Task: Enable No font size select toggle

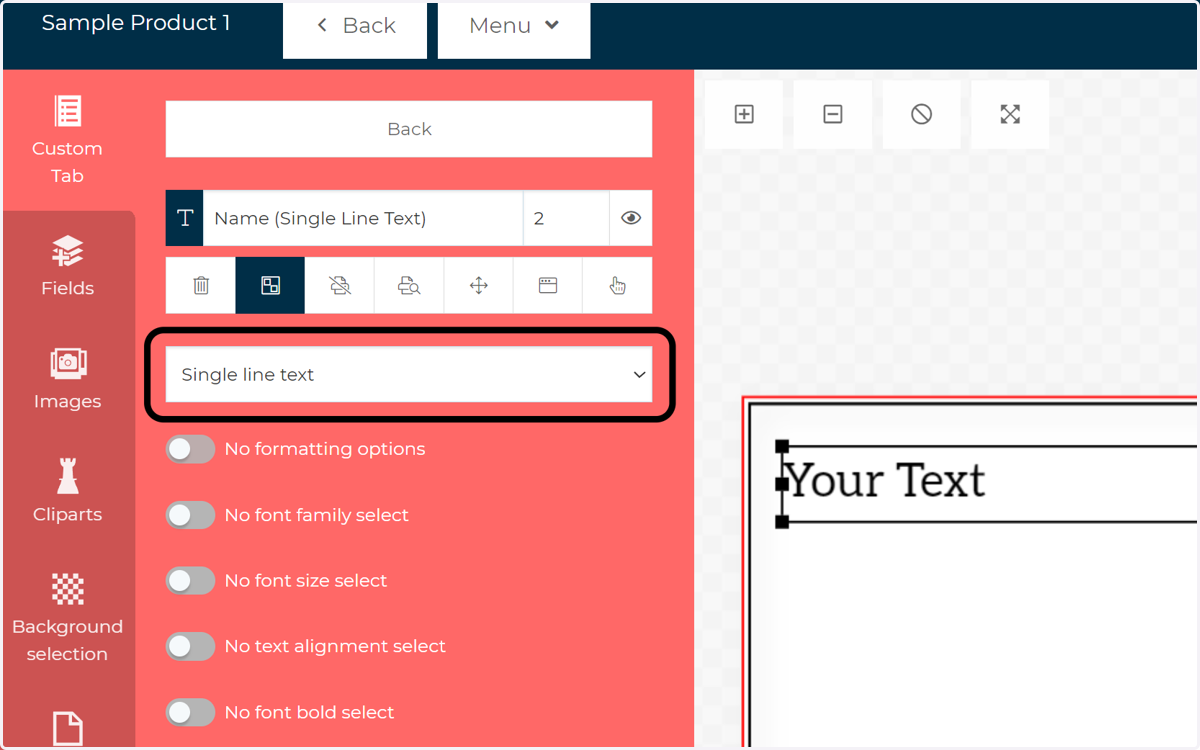Action: (x=190, y=581)
